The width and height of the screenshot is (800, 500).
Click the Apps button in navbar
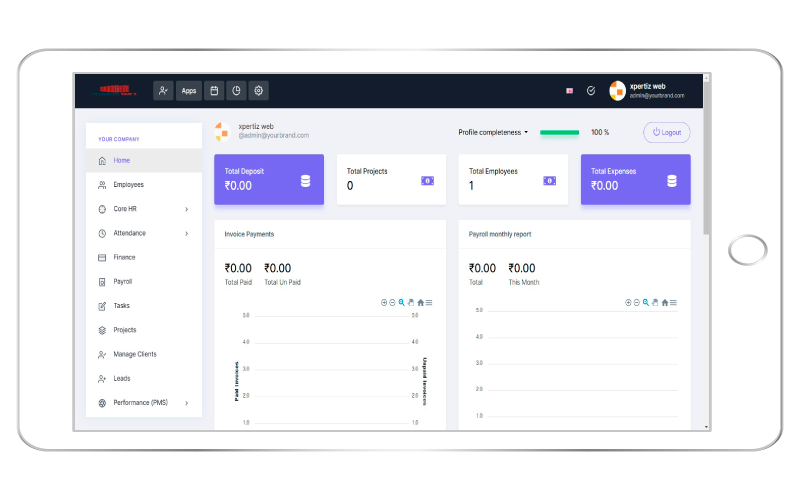click(x=188, y=91)
